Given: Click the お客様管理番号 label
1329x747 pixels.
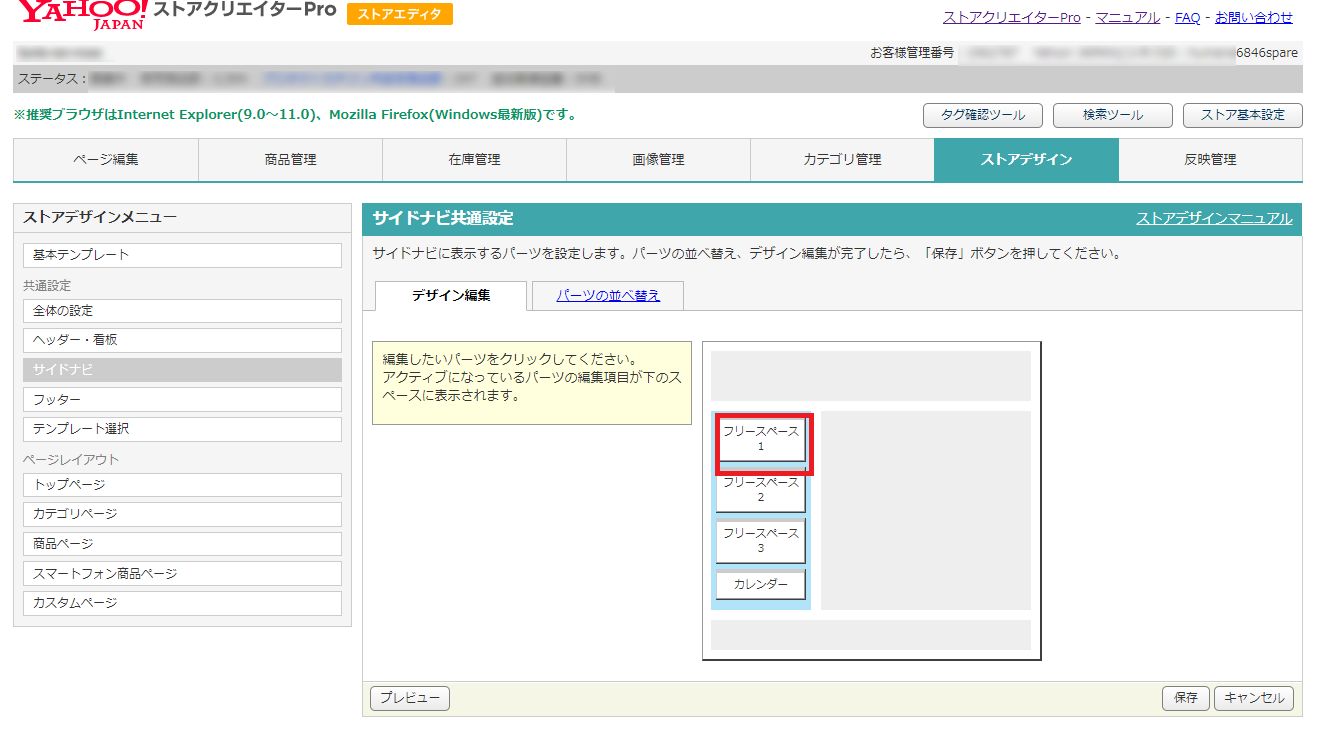Looking at the screenshot, I should coord(912,53).
